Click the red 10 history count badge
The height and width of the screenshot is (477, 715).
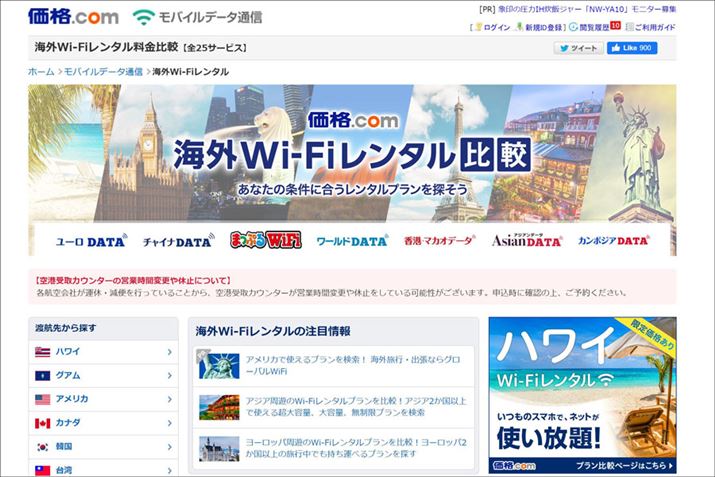[616, 26]
